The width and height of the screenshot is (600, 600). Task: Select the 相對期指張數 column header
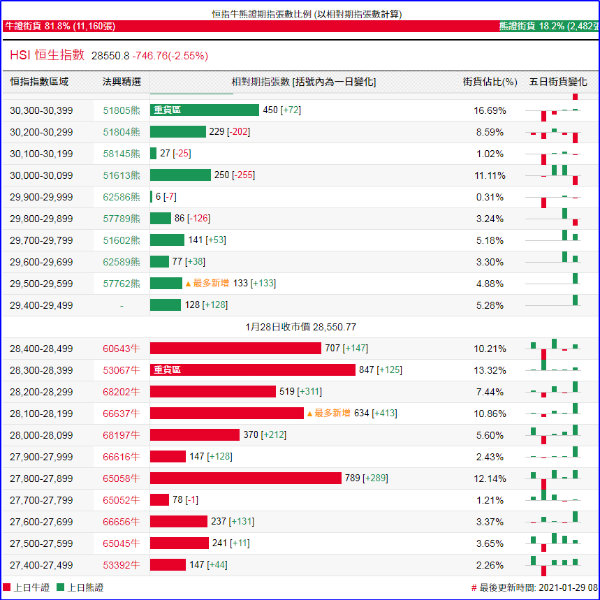pyautogui.click(x=304, y=82)
